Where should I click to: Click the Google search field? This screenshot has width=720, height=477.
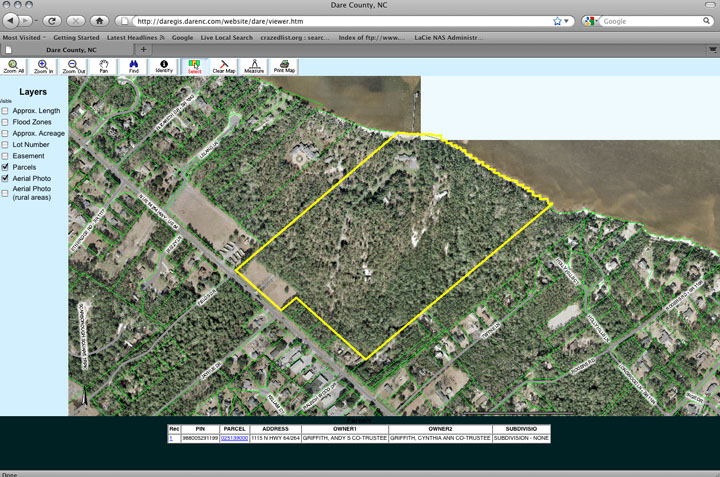click(652, 21)
